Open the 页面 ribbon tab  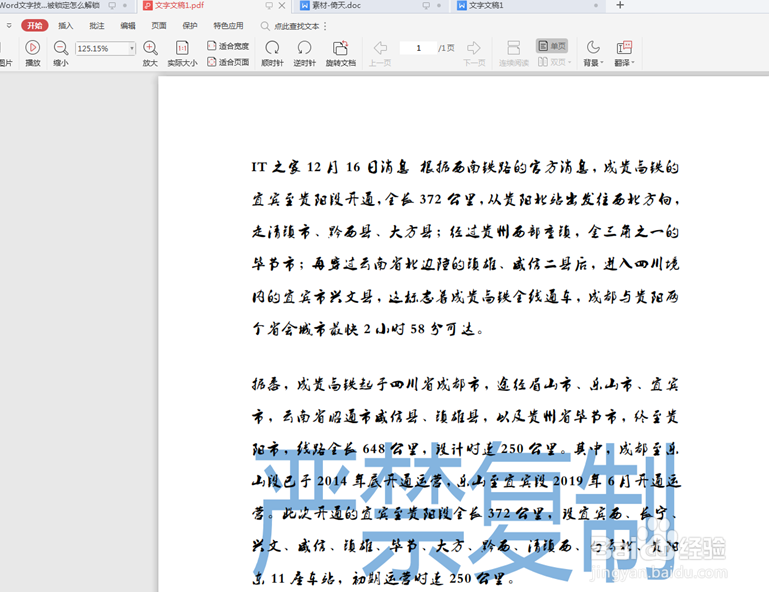158,26
